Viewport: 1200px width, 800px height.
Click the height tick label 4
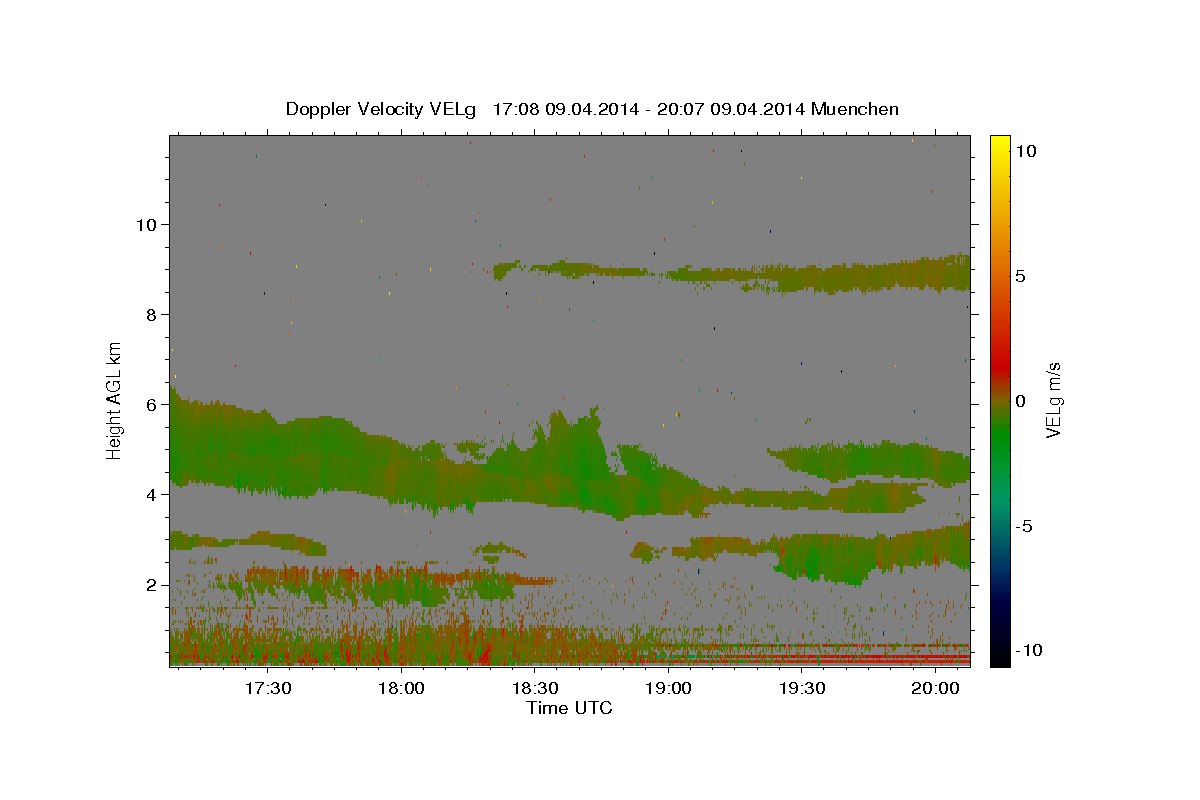click(153, 495)
